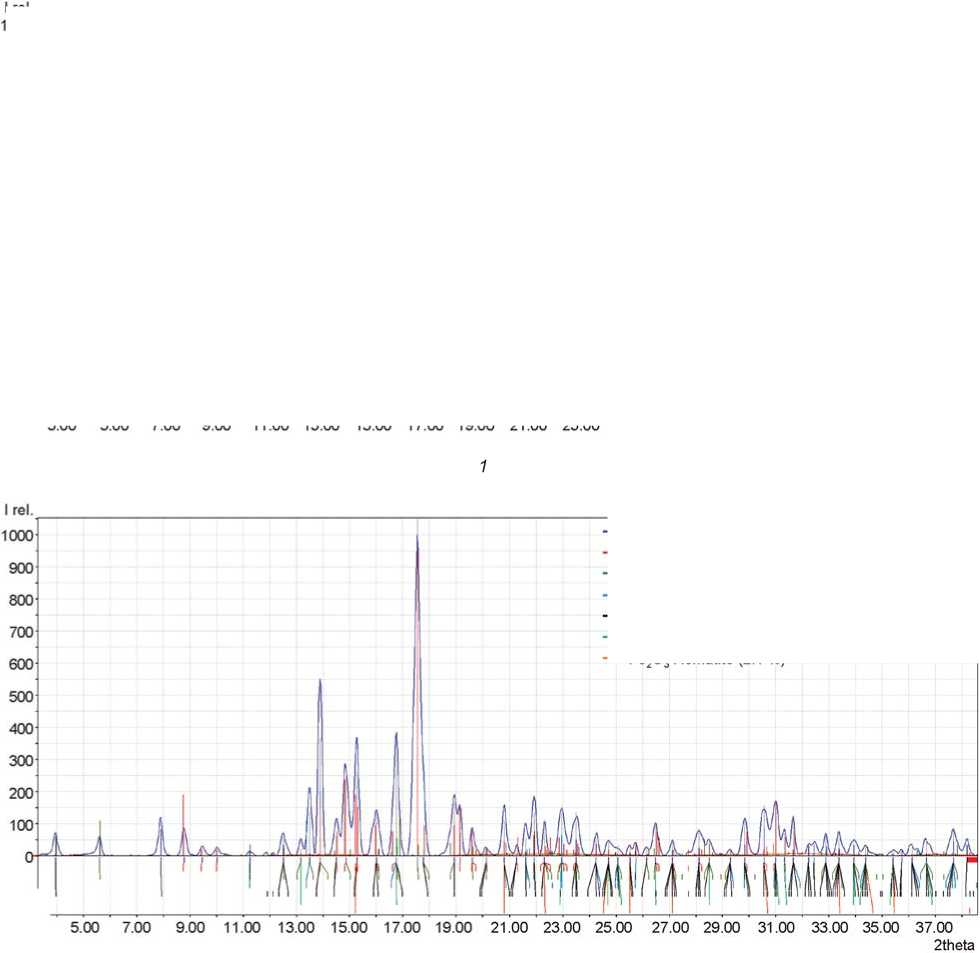The width and height of the screenshot is (980, 953).
Task: Click the orange legend color marker
Action: pyautogui.click(x=604, y=657)
